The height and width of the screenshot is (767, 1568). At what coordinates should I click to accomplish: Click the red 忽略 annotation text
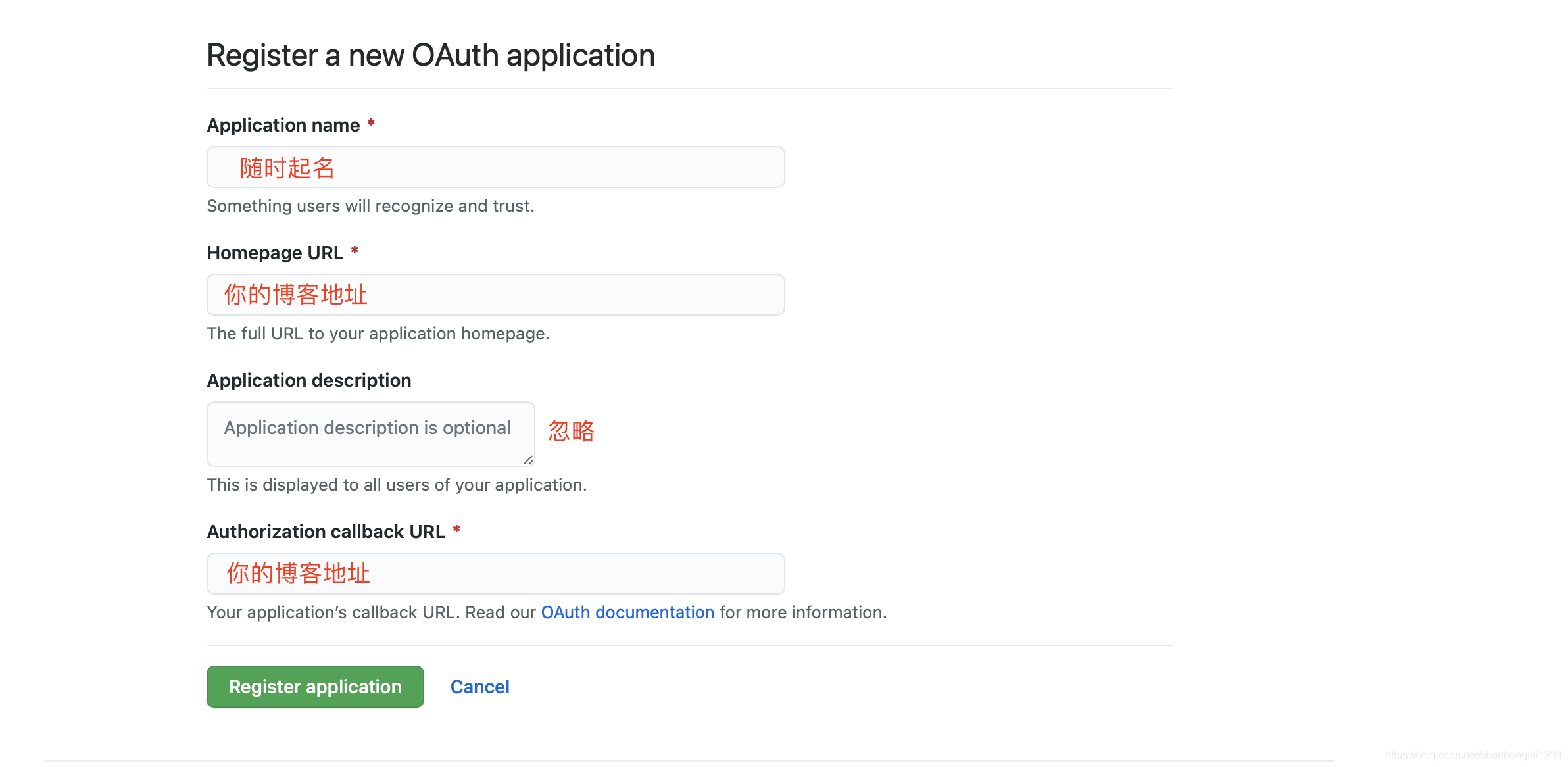[x=571, y=432]
